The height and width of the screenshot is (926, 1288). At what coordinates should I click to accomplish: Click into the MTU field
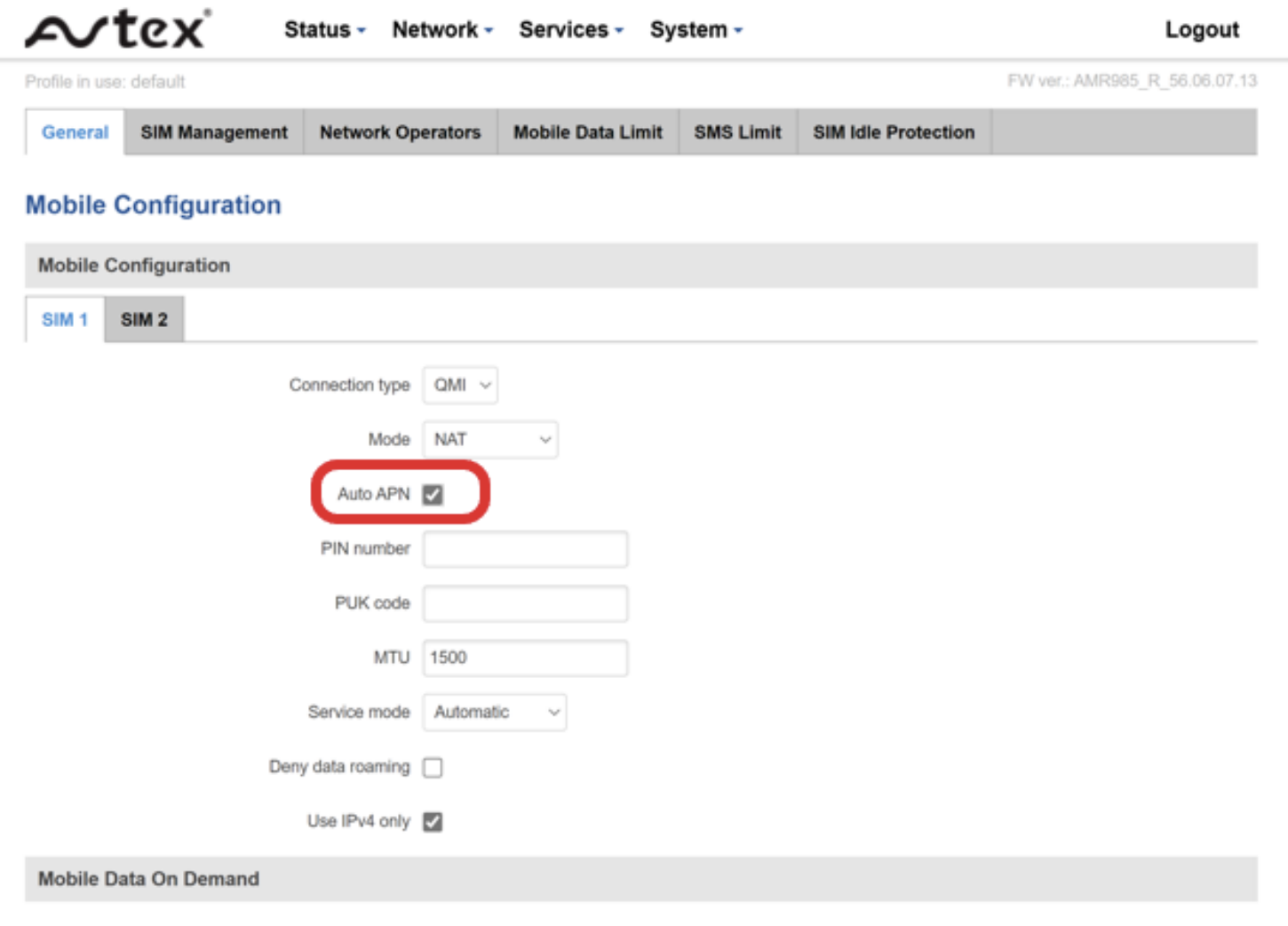tap(525, 659)
